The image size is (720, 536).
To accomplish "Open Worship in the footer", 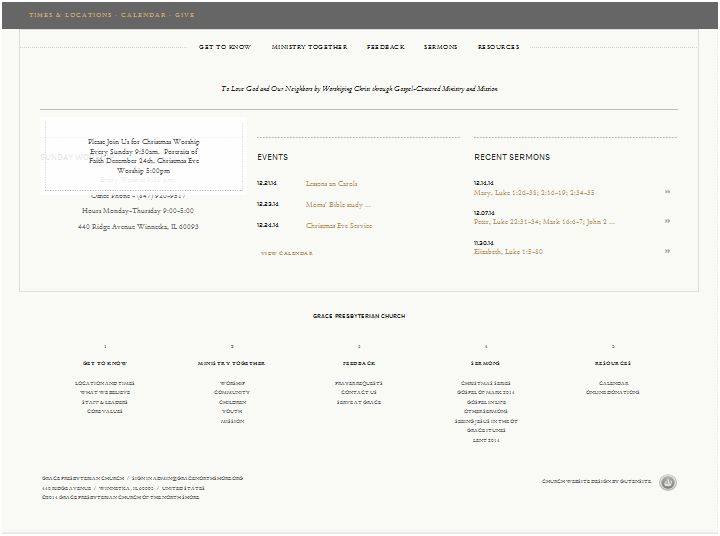I will pyautogui.click(x=232, y=383).
